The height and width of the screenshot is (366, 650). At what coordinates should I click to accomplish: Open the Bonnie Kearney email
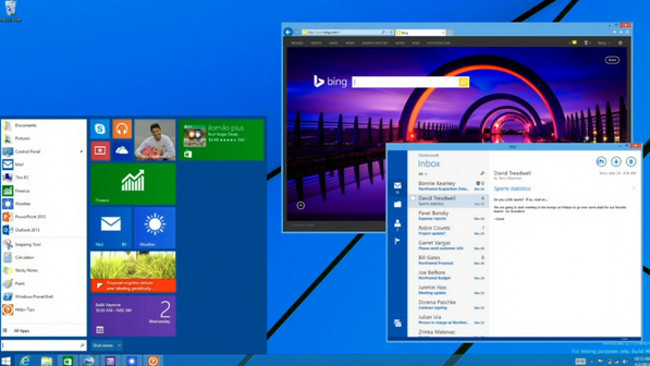click(448, 186)
